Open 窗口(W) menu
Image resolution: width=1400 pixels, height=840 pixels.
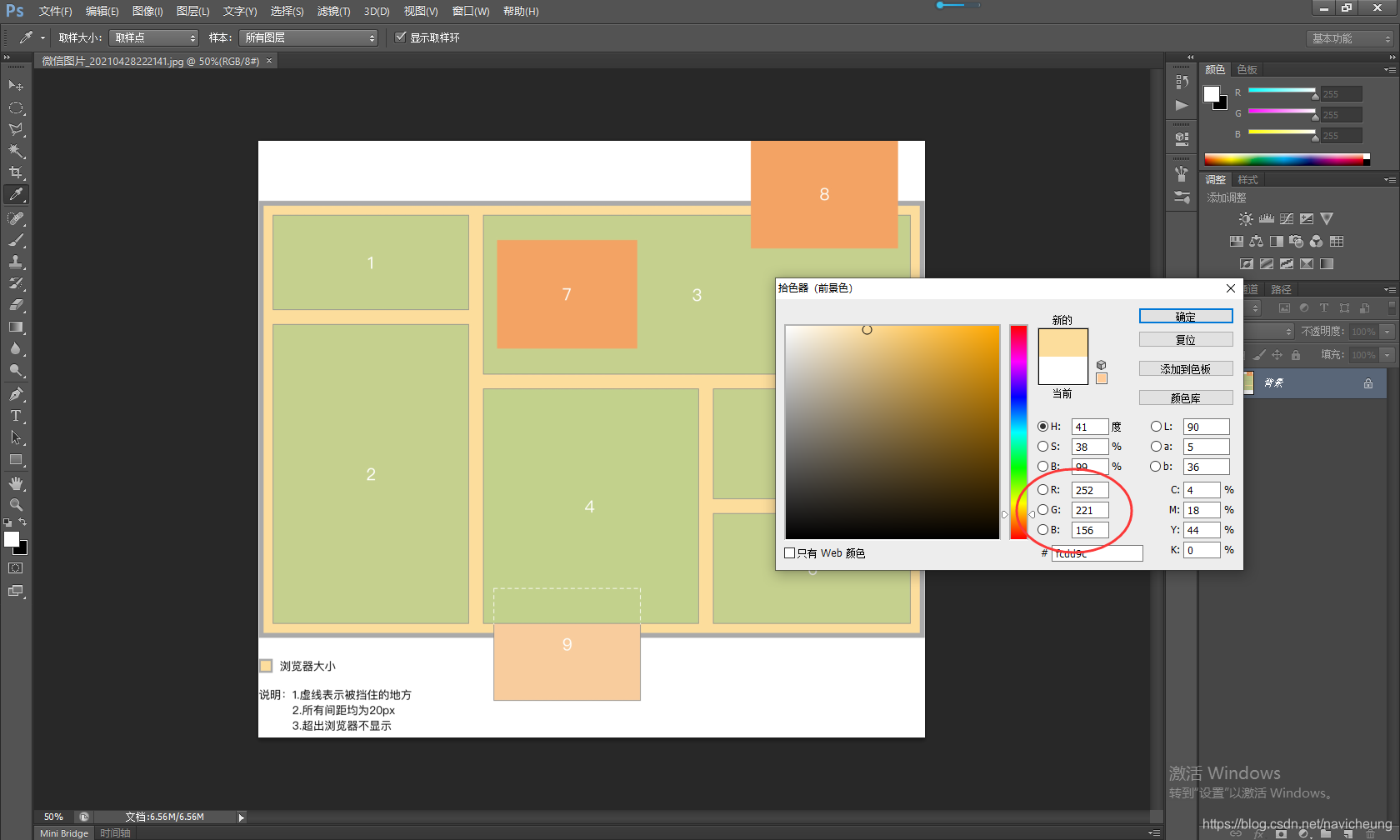pos(471,11)
